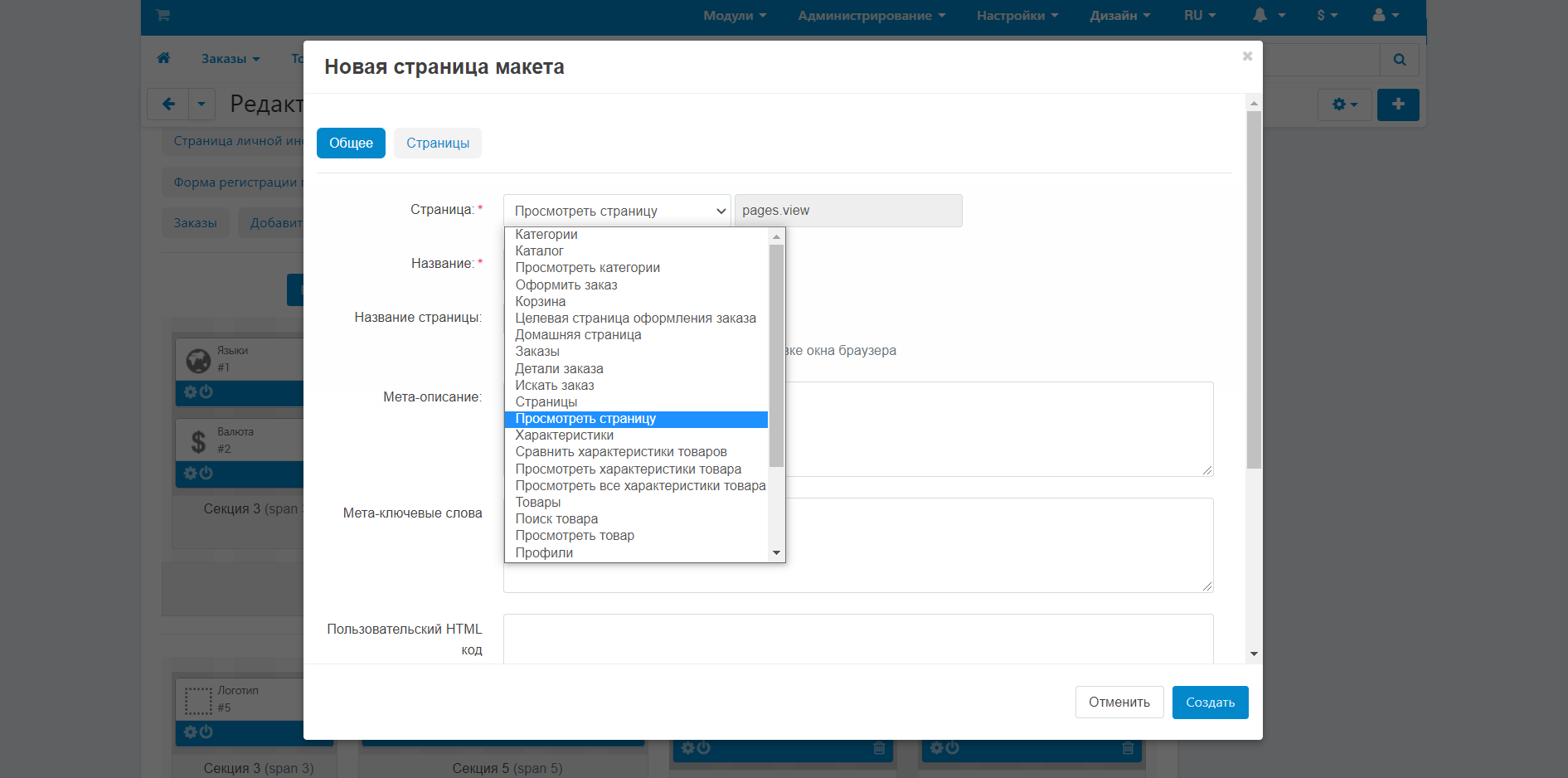
Task: Click the blue plus add button
Action: pyautogui.click(x=1398, y=105)
